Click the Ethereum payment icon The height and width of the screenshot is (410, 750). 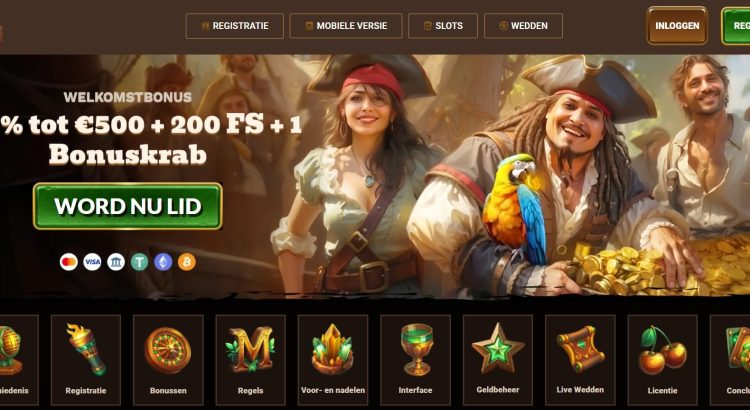(163, 262)
